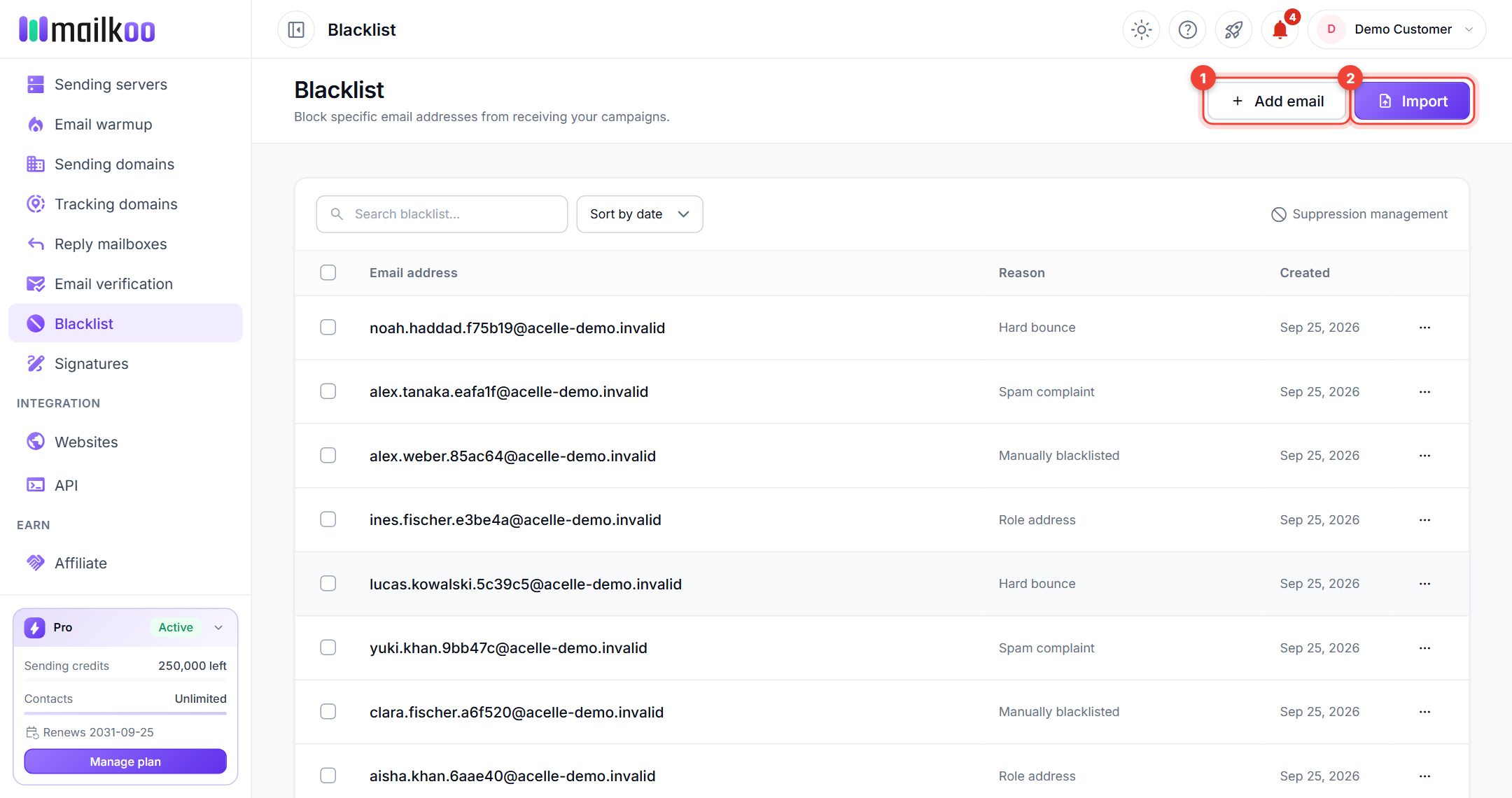This screenshot has height=798, width=1512.
Task: Open row actions for lucas.kowalski email
Action: (1424, 584)
